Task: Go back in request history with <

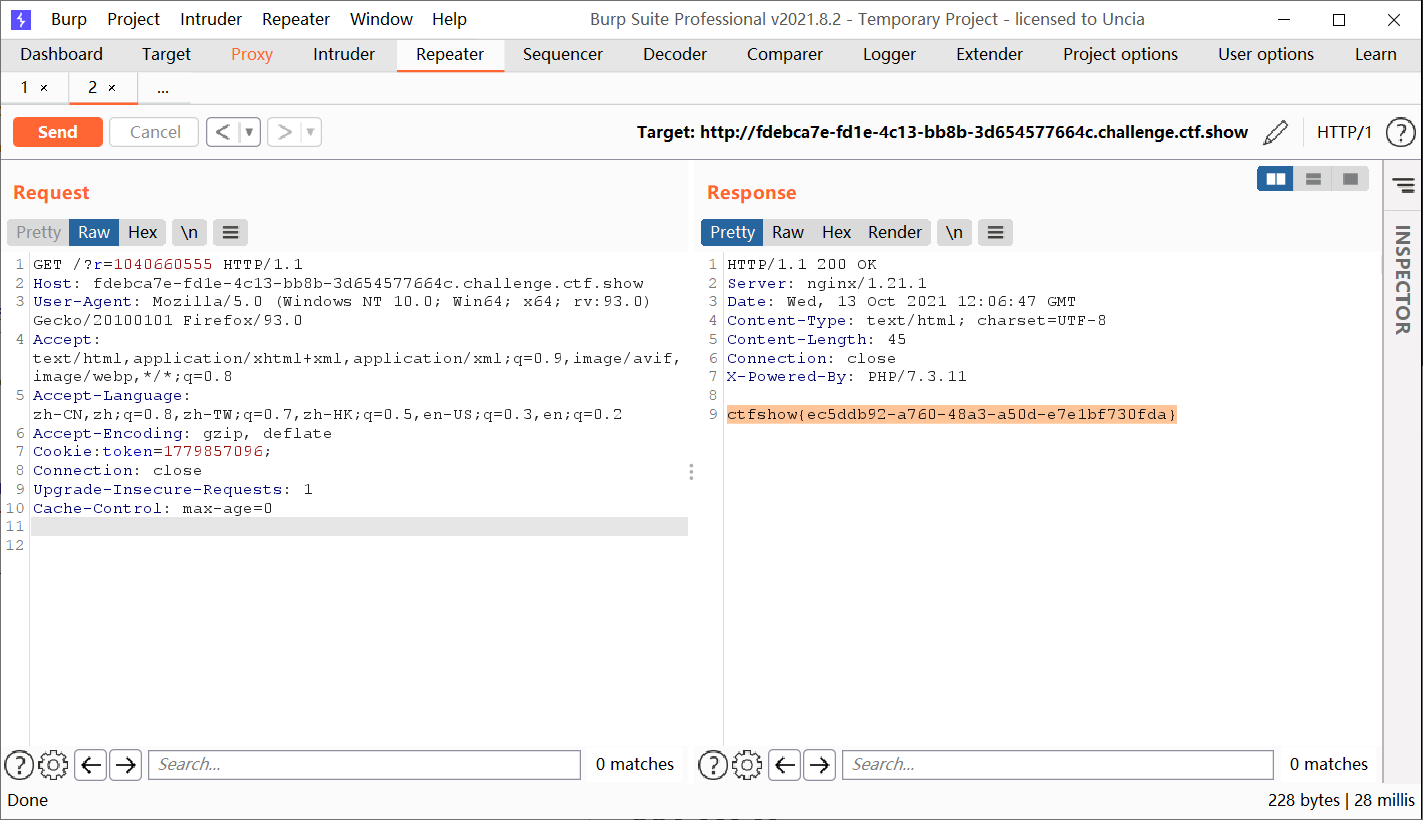Action: point(223,132)
